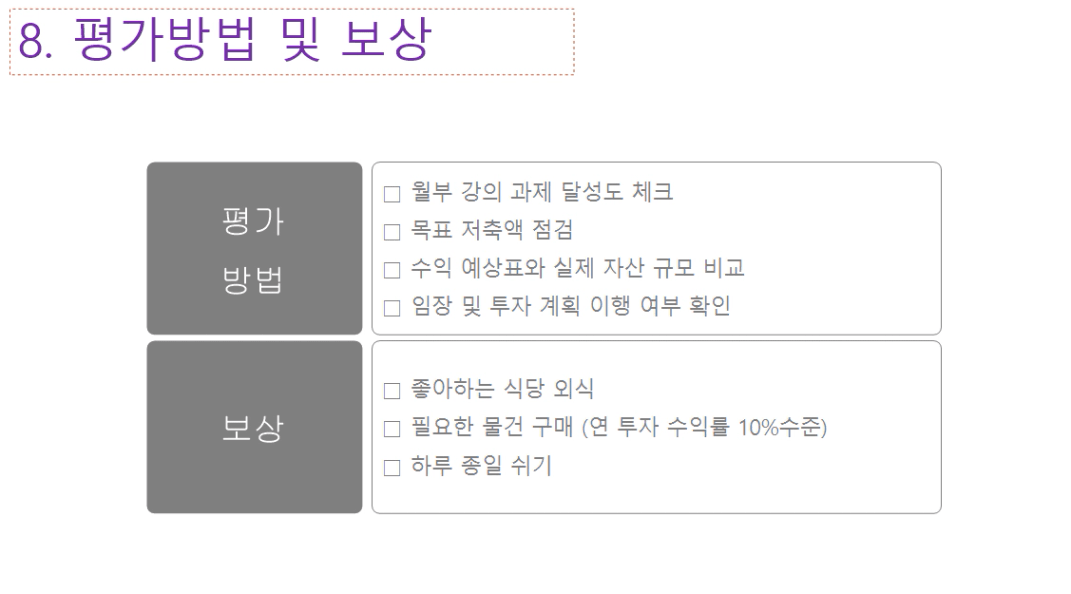The image size is (1071, 594).
Task: Click the text 좋아하는 식당 외식
Action: (x=502, y=389)
